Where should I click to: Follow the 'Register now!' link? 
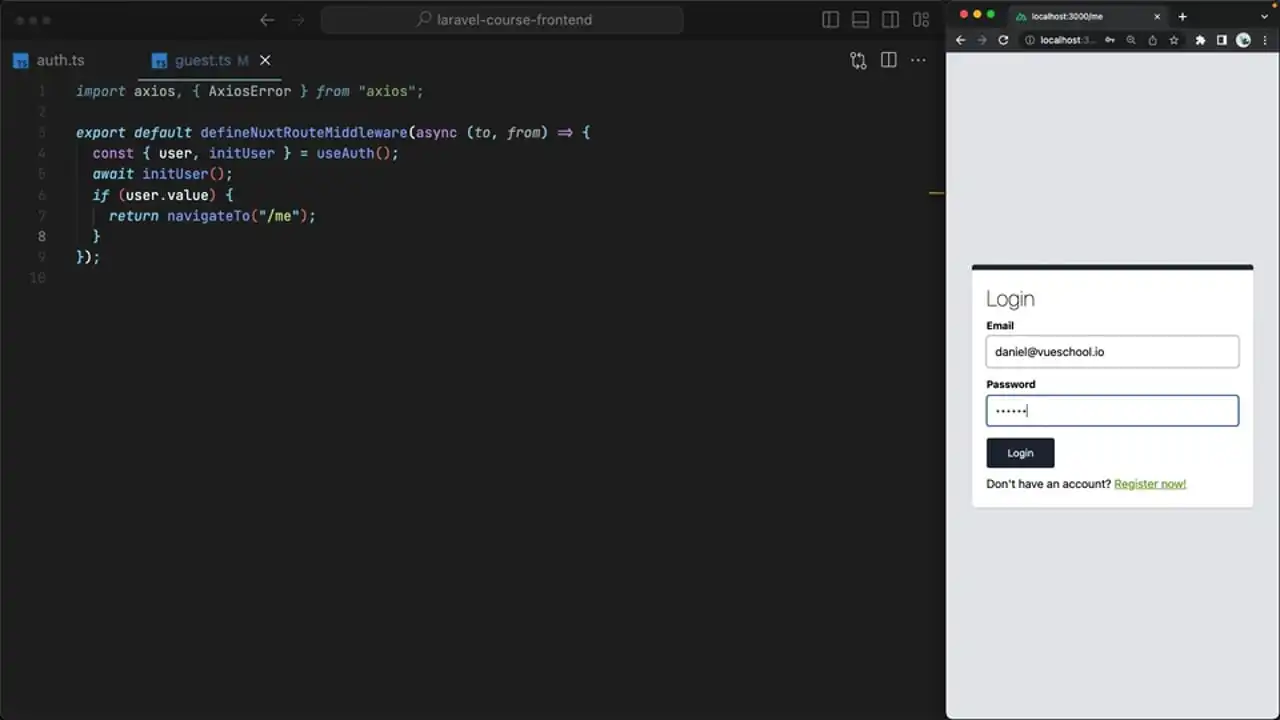tap(1150, 484)
